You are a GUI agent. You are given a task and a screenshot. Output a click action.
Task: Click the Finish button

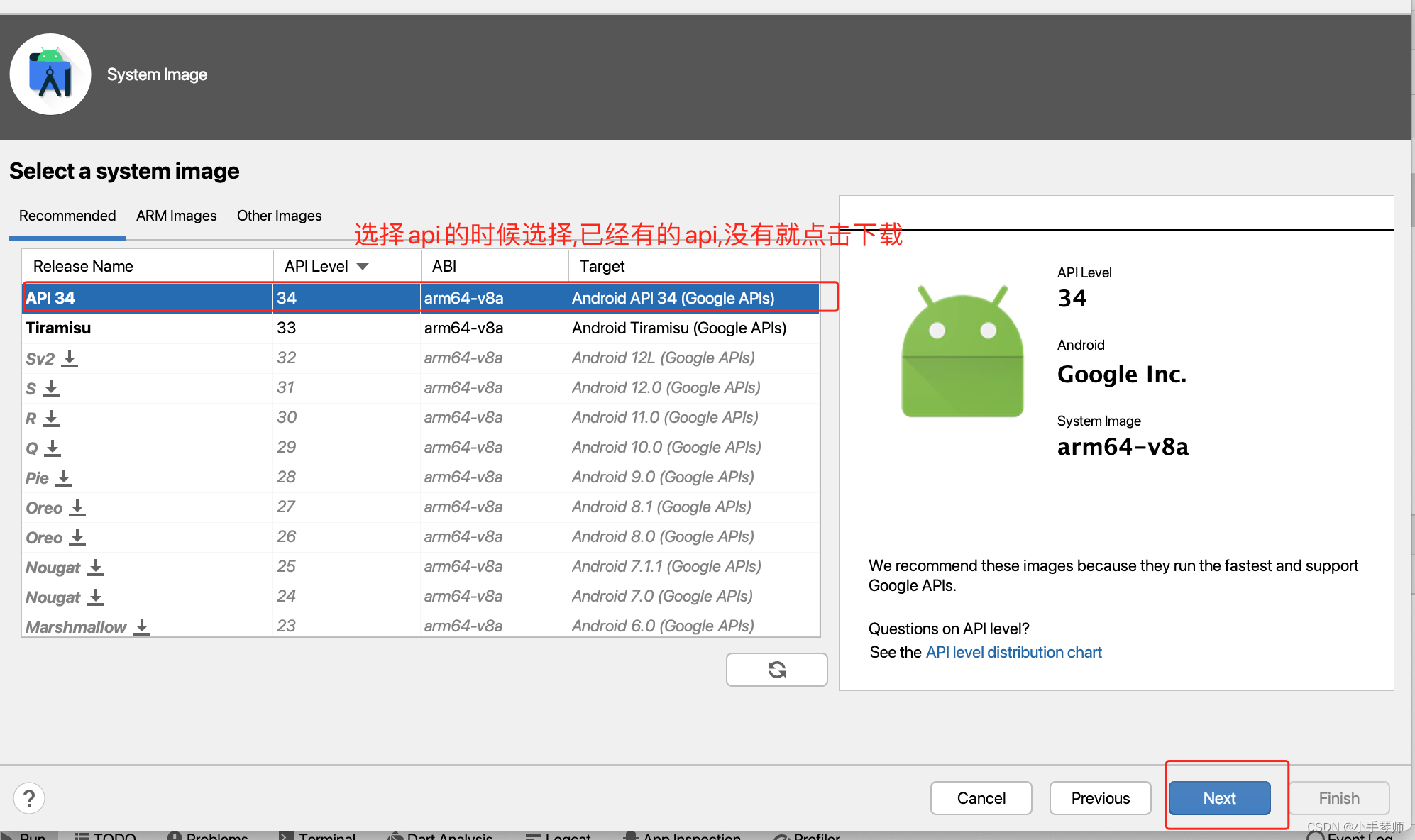tap(1339, 798)
